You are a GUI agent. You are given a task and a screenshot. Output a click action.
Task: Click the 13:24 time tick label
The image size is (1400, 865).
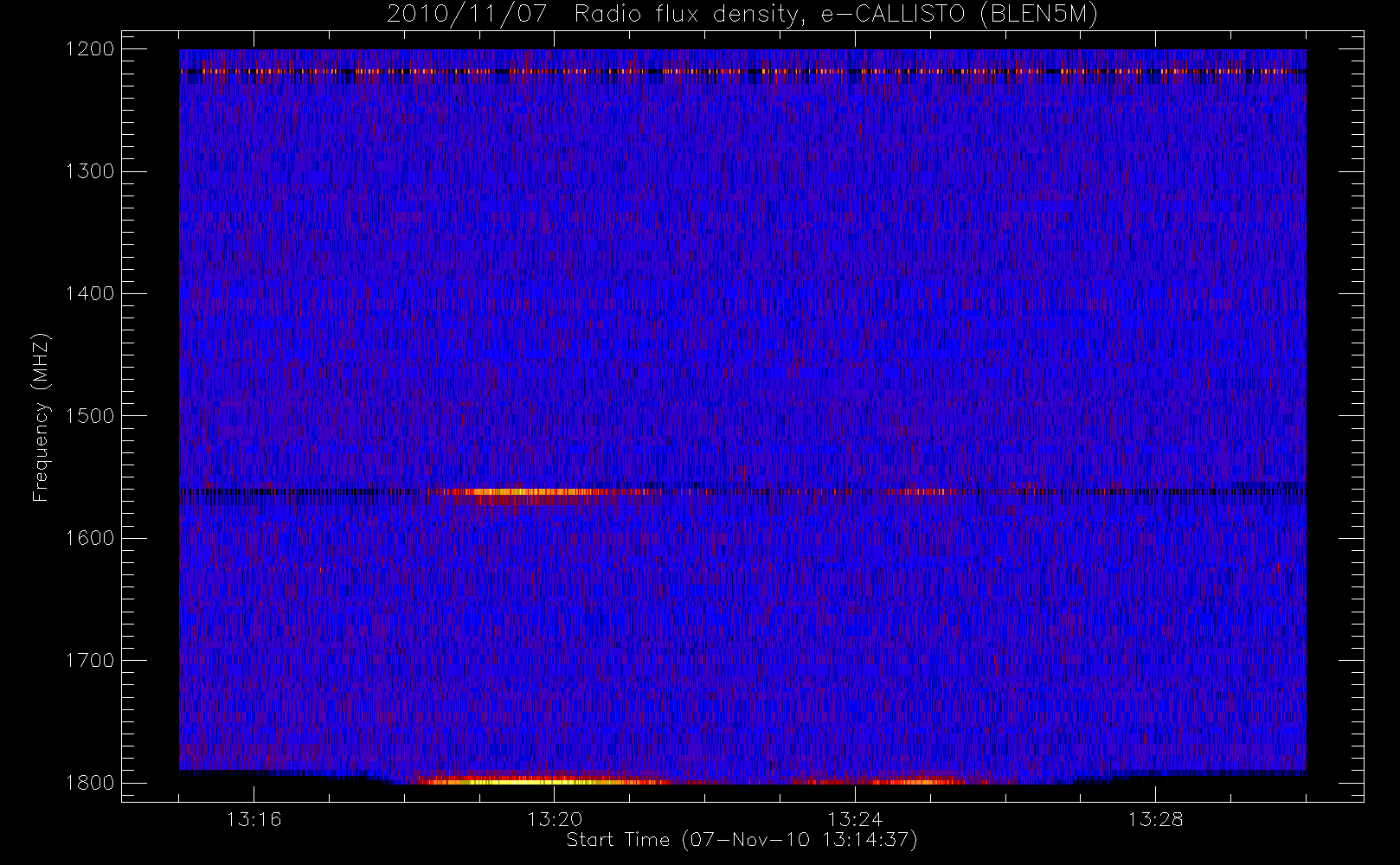coord(855,819)
